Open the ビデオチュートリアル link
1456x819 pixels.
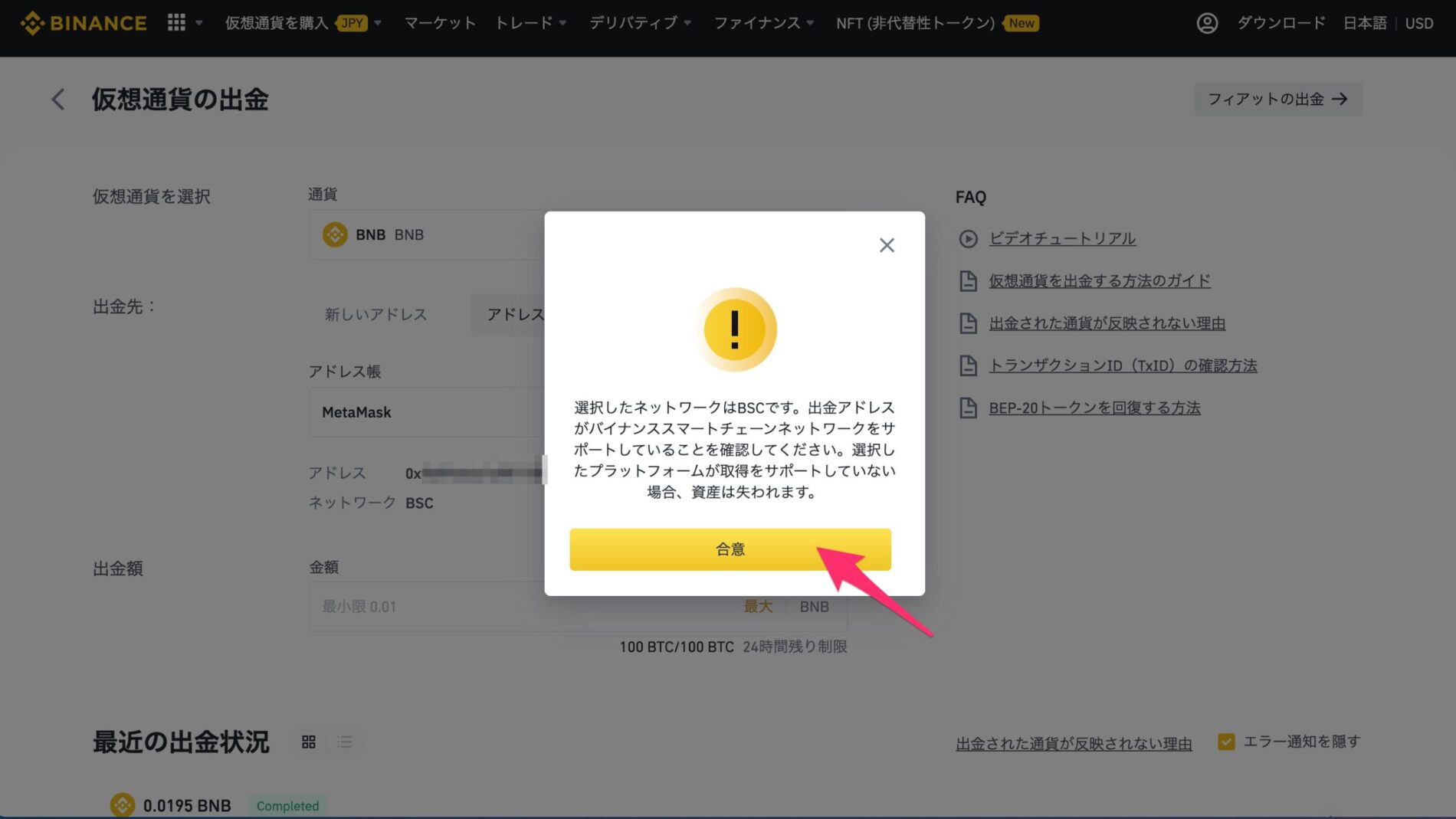tap(1062, 238)
